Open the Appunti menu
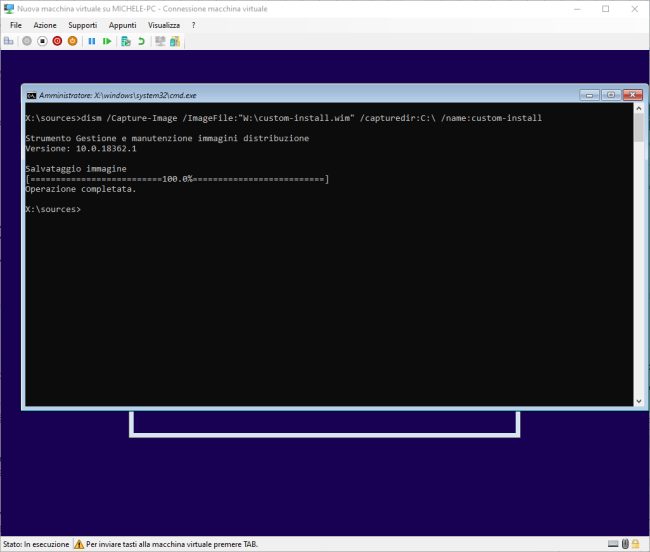The width and height of the screenshot is (650, 552). pyautogui.click(x=122, y=25)
